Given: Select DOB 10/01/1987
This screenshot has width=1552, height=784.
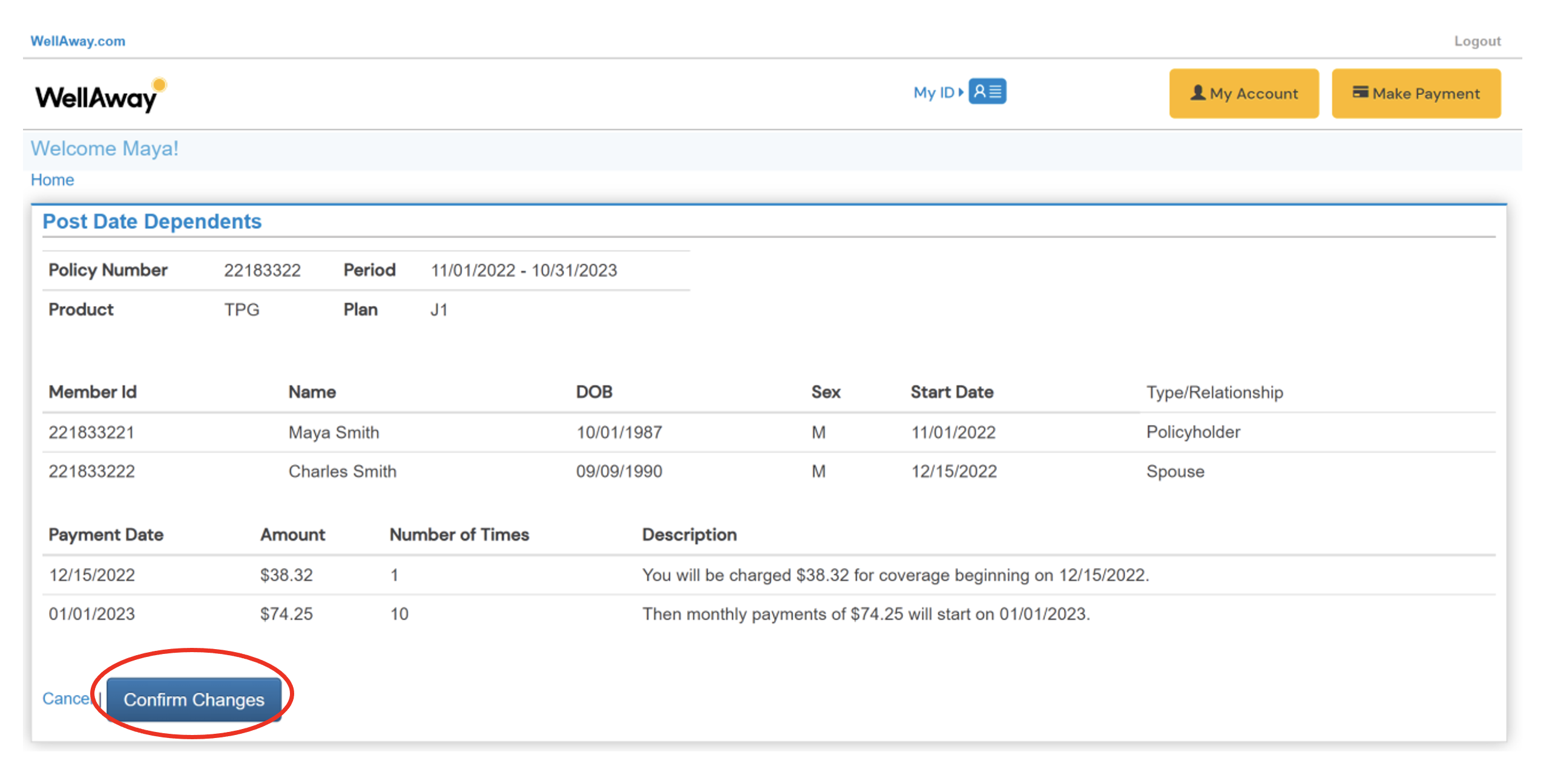Looking at the screenshot, I should [x=619, y=433].
